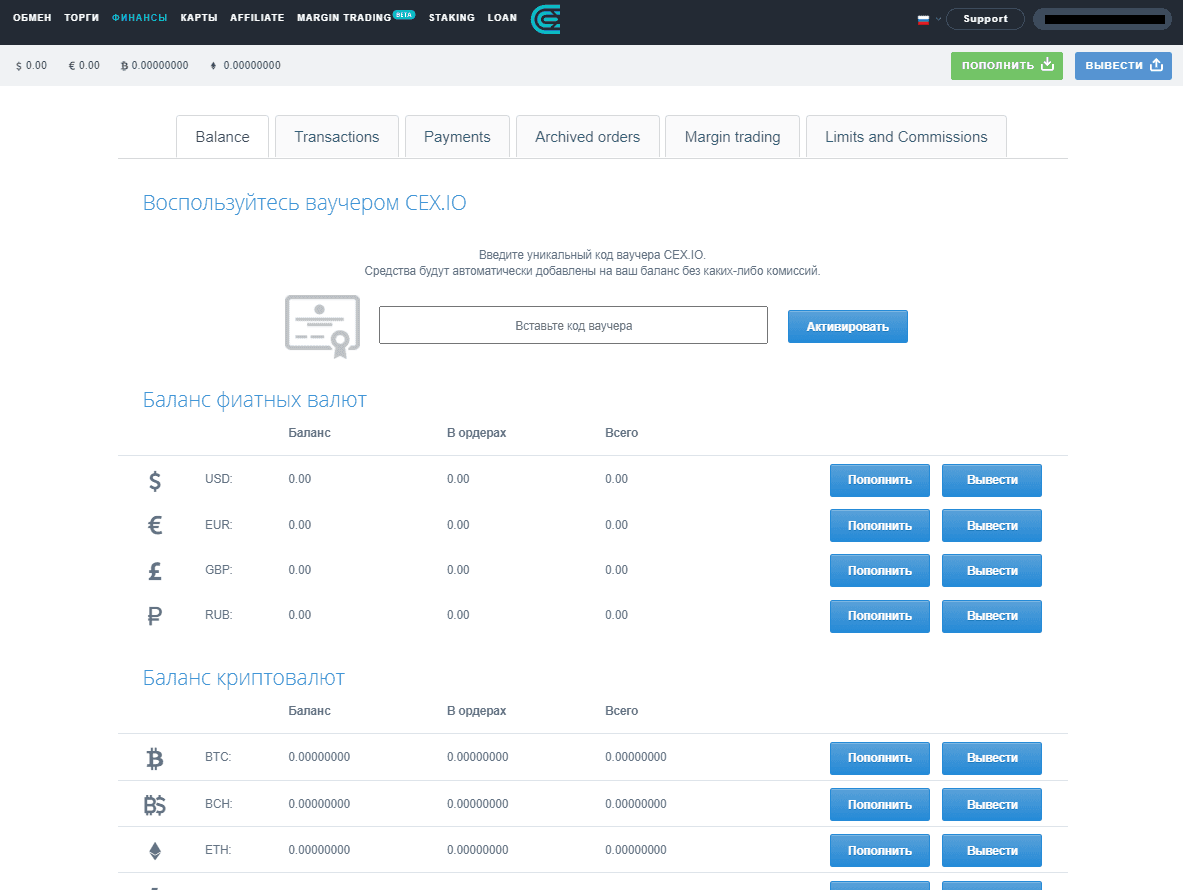Open the ТОРГИ menu item
Screen dimensions: 1183x890
[81, 17]
